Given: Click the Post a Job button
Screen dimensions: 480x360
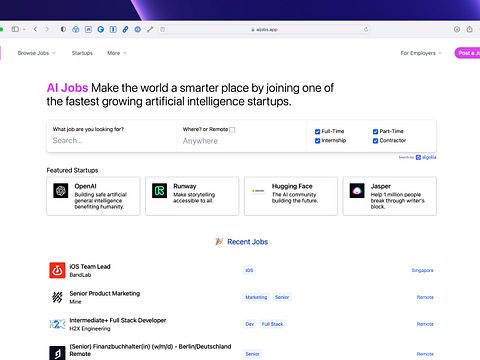Looking at the screenshot, I should [467, 53].
